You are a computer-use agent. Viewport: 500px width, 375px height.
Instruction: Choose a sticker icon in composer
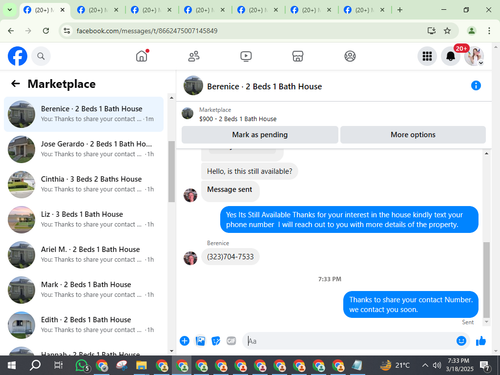(x=216, y=341)
